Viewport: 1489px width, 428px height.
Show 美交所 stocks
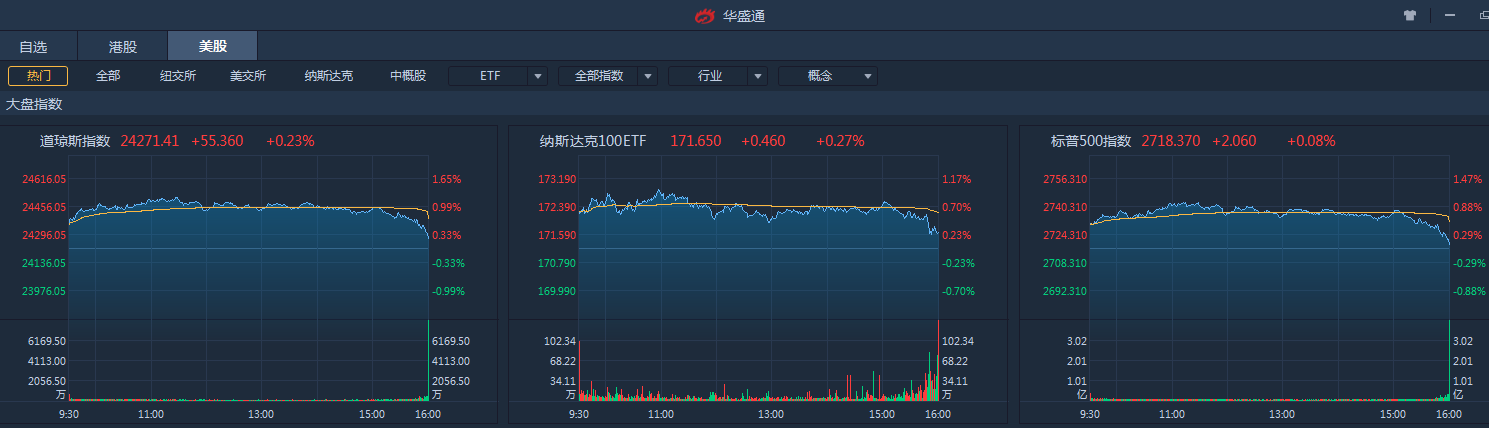[248, 76]
